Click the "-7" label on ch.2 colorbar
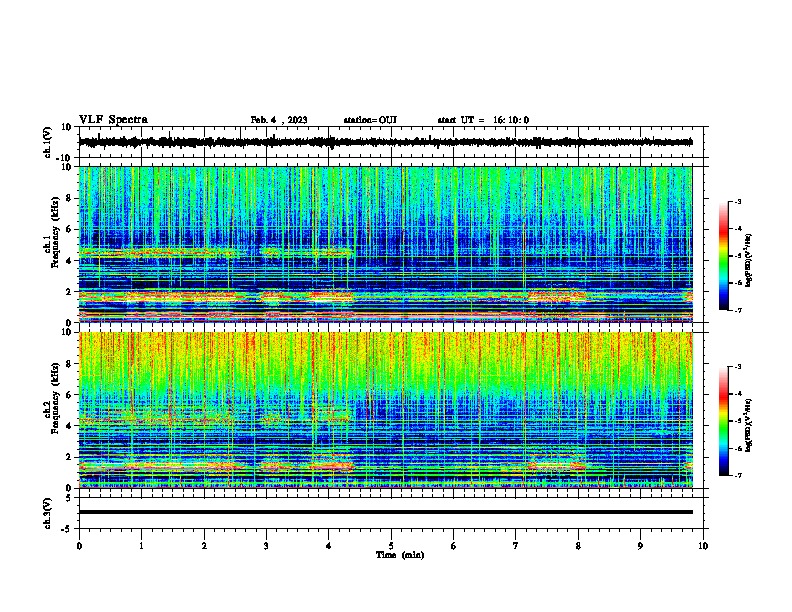The image size is (792, 612). click(737, 475)
